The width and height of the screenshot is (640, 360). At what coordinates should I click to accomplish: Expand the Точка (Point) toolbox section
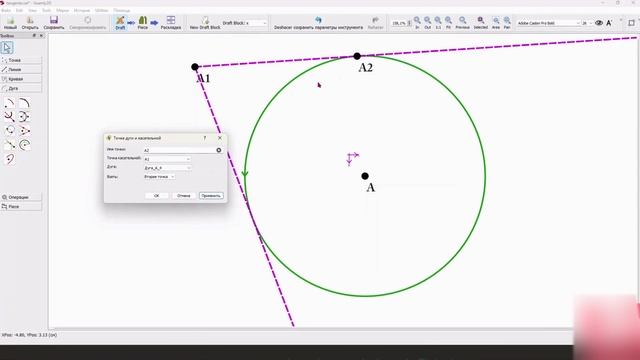tap(21, 60)
